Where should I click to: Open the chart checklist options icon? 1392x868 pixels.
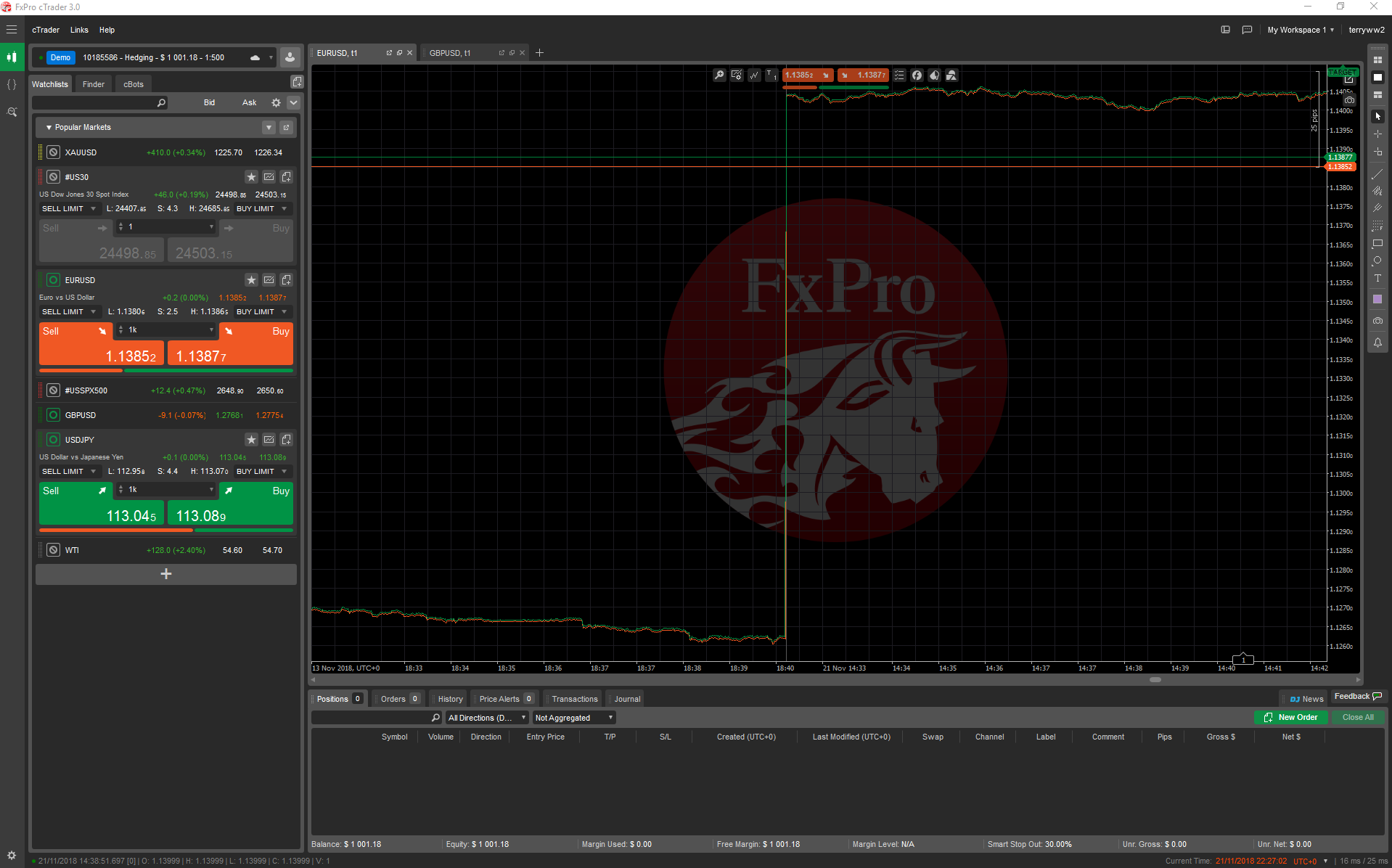(899, 75)
